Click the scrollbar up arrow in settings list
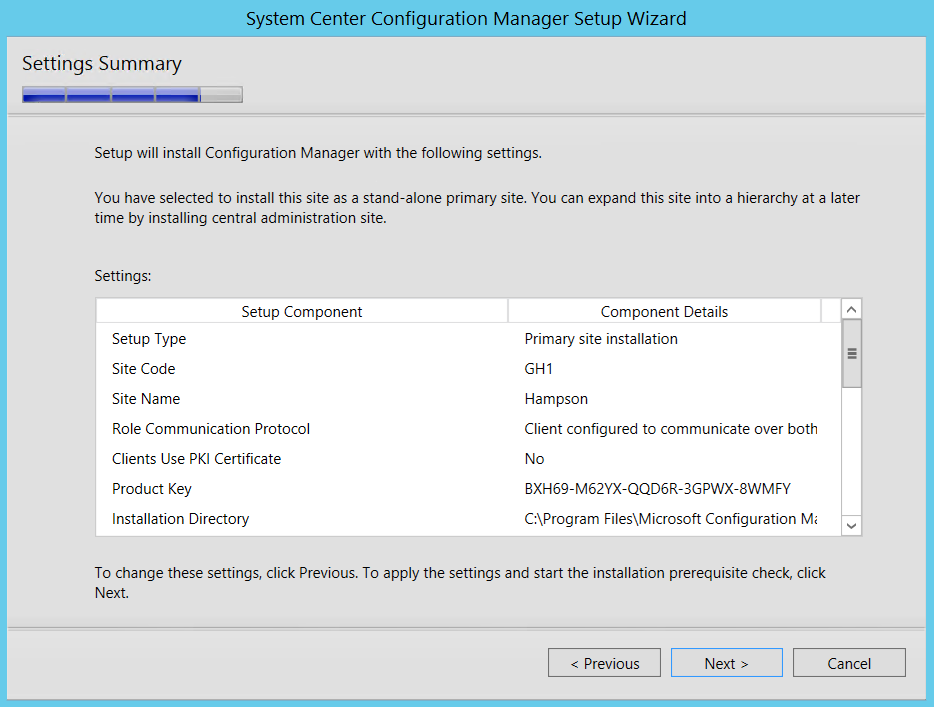 851,310
